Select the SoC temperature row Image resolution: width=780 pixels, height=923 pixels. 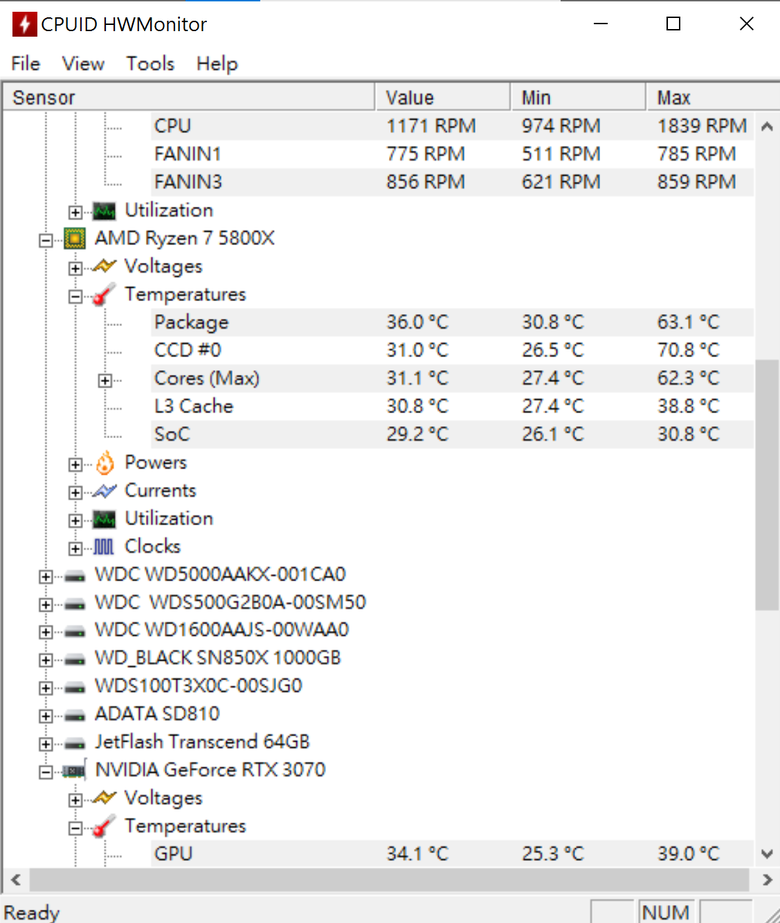point(452,434)
